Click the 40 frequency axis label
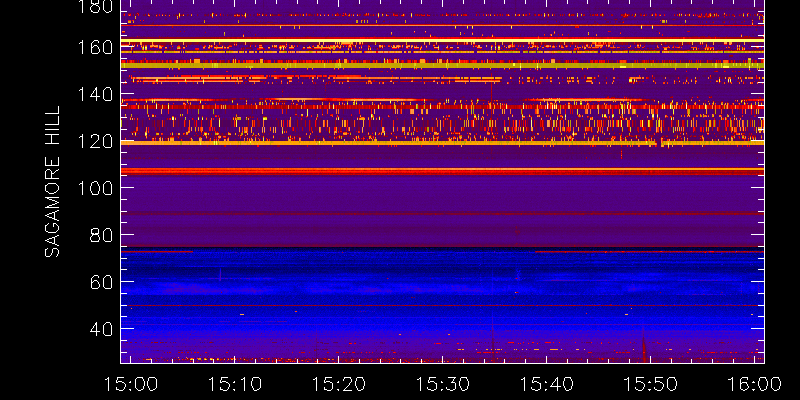 pos(101,329)
